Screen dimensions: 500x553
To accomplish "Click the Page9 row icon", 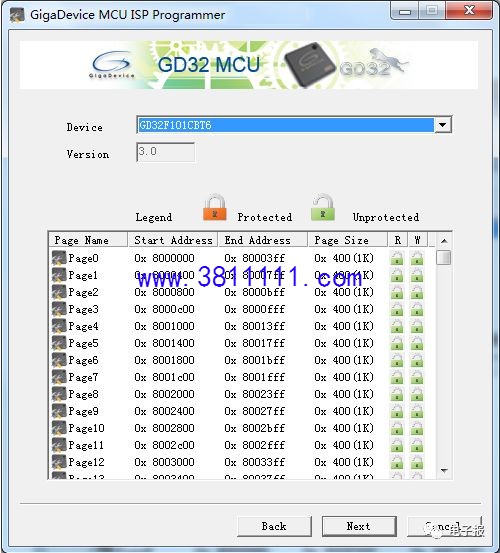I will click(59, 411).
